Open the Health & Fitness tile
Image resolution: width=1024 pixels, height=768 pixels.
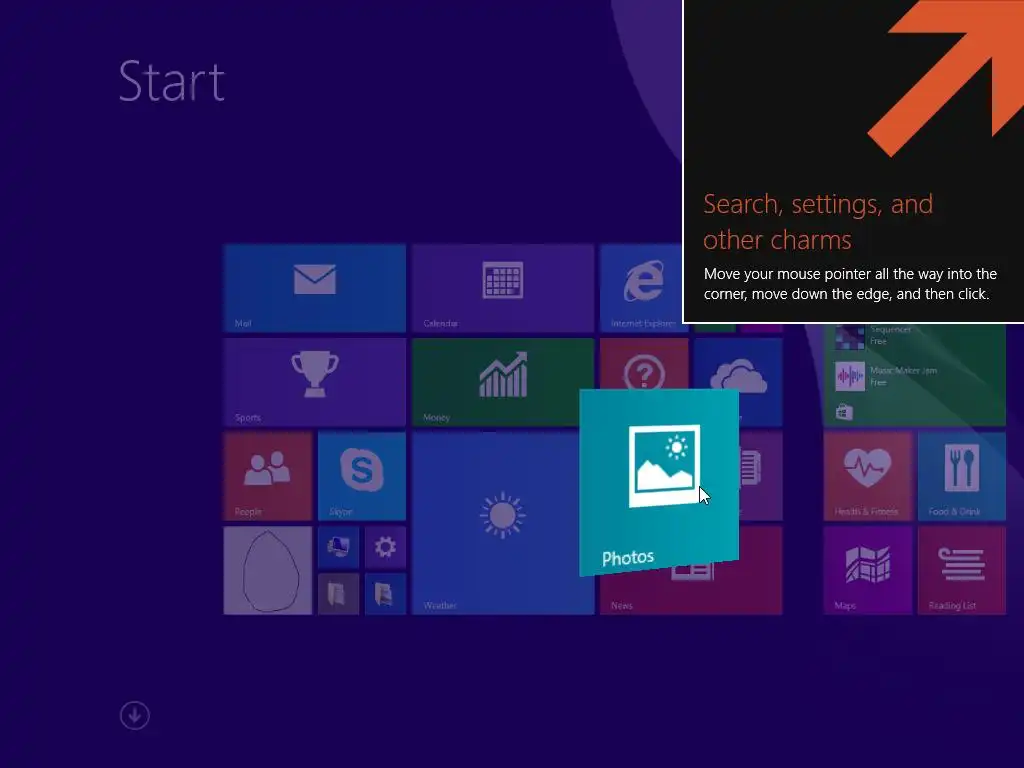point(867,476)
